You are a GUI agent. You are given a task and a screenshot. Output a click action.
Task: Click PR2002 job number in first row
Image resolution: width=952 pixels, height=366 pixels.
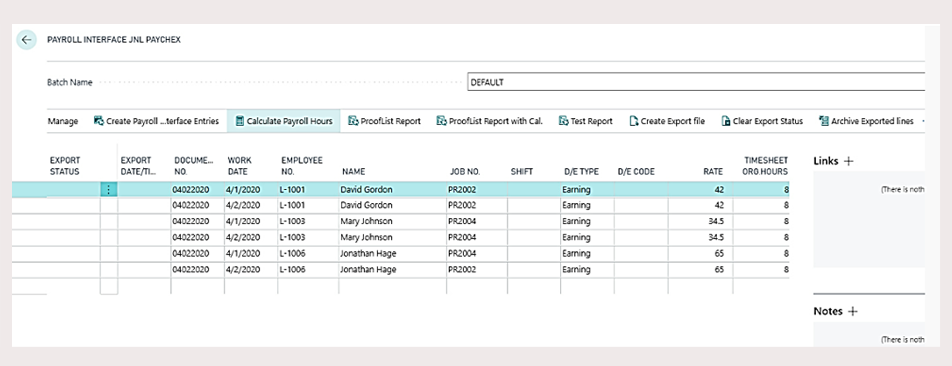click(x=462, y=190)
